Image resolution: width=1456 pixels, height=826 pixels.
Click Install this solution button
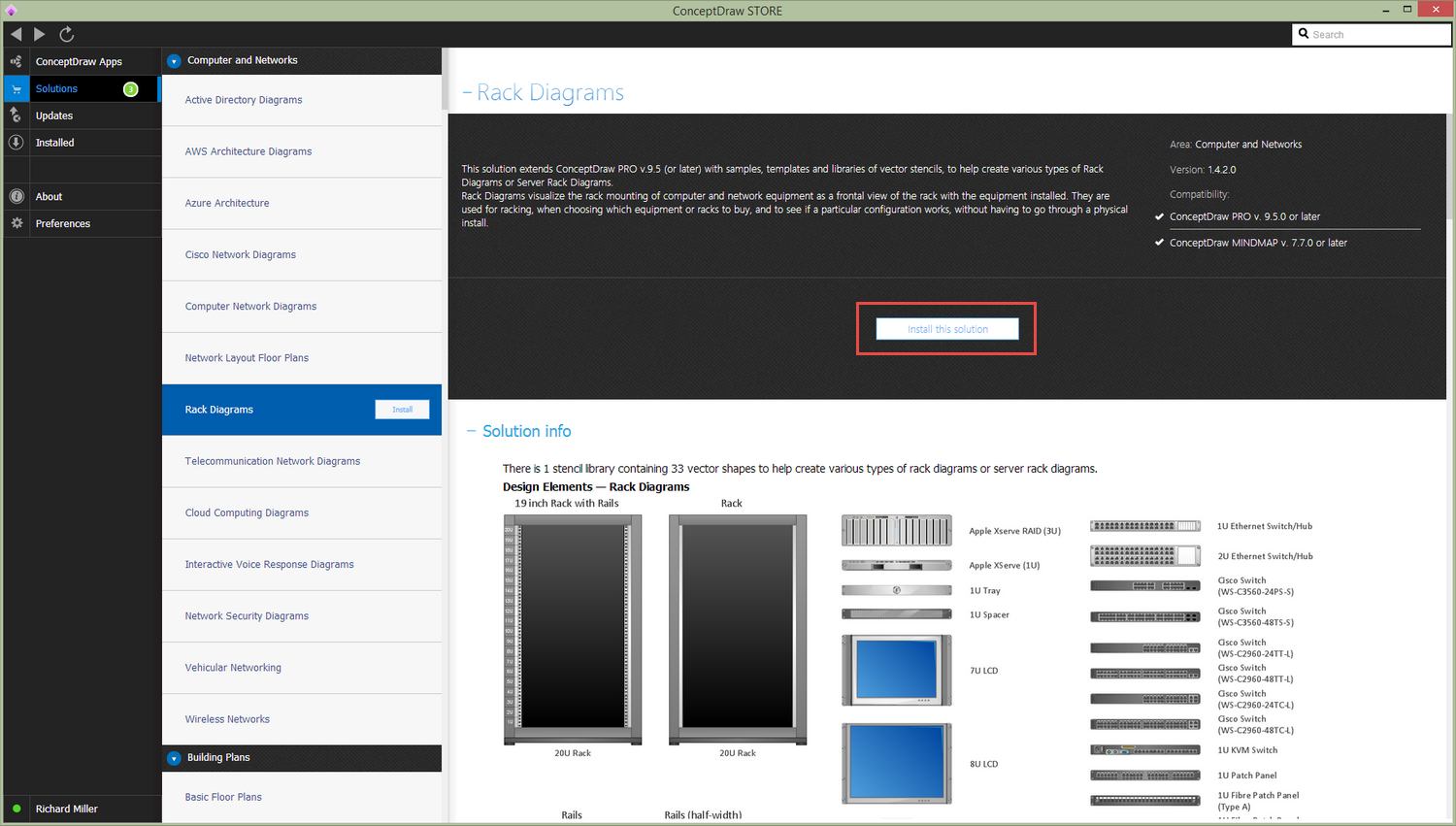point(947,329)
